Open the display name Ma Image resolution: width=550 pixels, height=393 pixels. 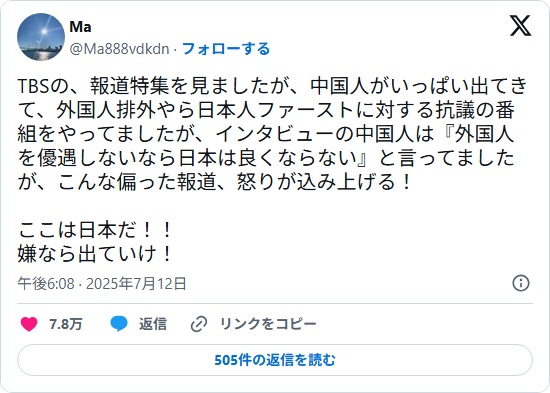[x=80, y=27]
